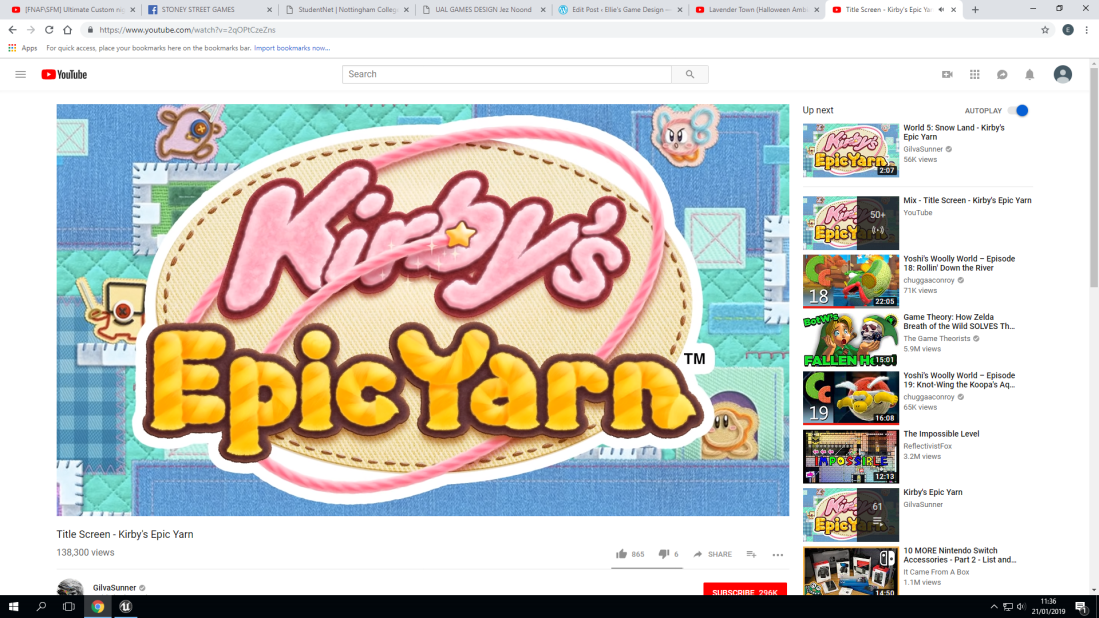Click the Save to playlist icon
This screenshot has height=618, width=1099.
pyautogui.click(x=751, y=554)
